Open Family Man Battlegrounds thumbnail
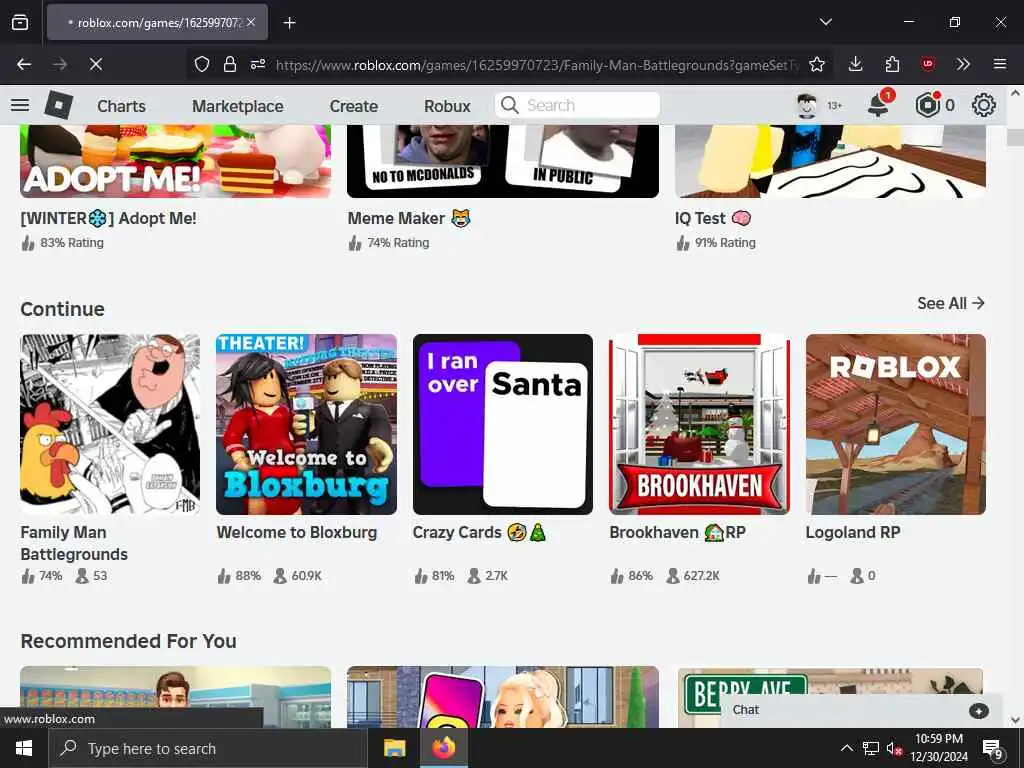 [110, 424]
